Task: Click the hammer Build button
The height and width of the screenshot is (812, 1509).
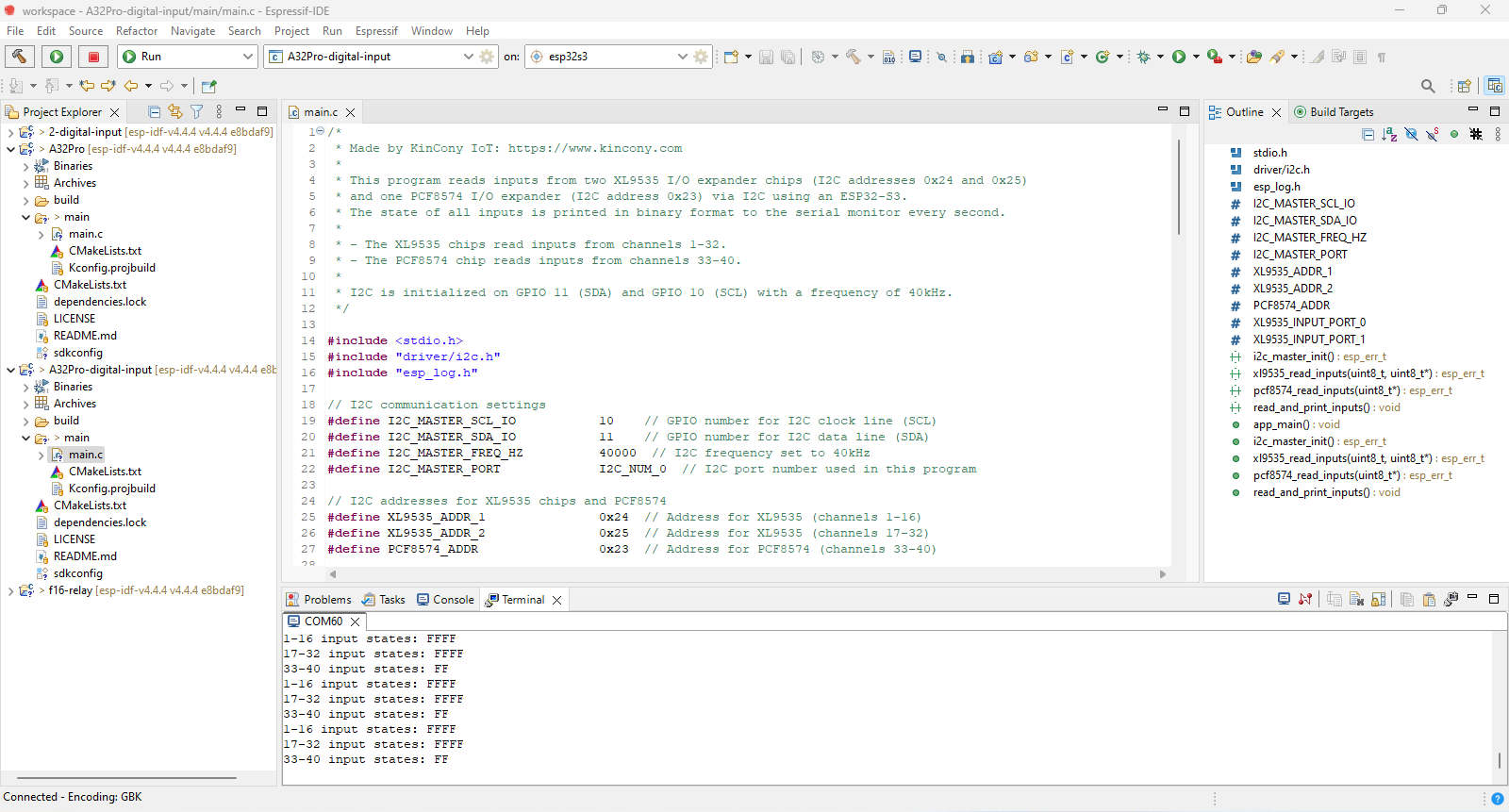Action: 20,57
